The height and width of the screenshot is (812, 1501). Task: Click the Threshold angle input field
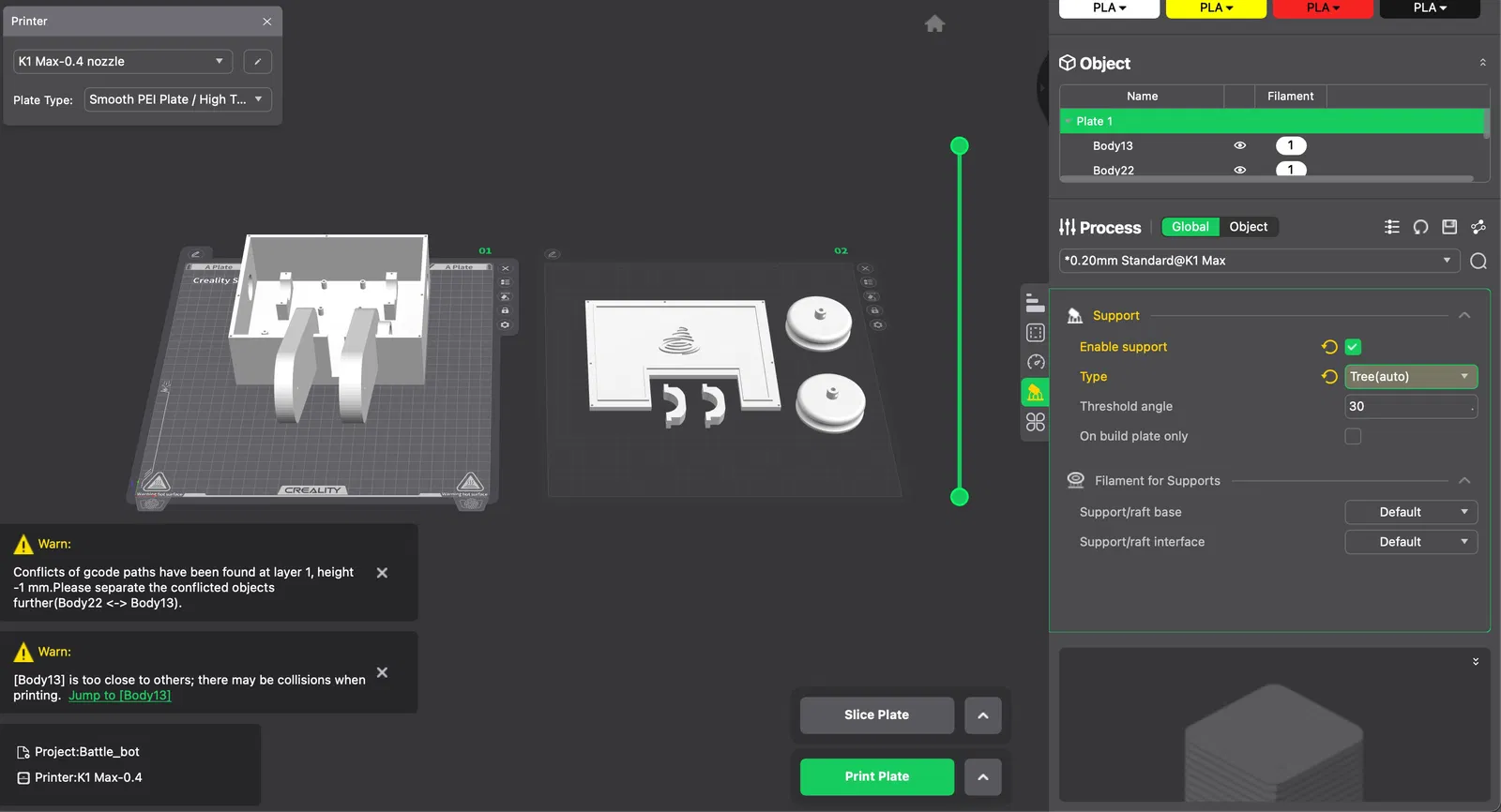coord(1411,407)
